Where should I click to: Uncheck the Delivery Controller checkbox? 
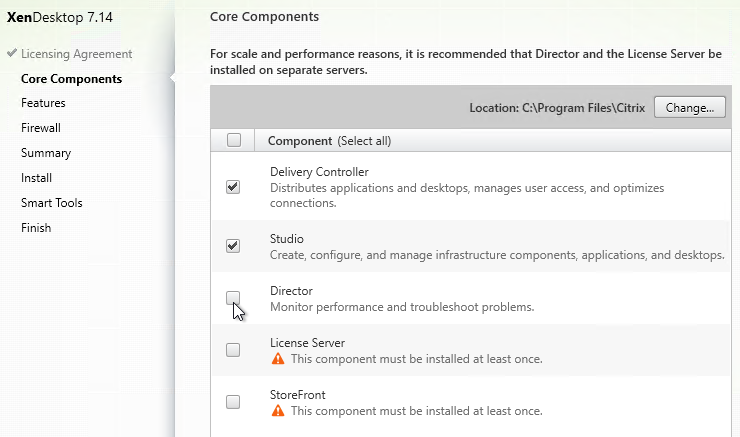coord(233,187)
